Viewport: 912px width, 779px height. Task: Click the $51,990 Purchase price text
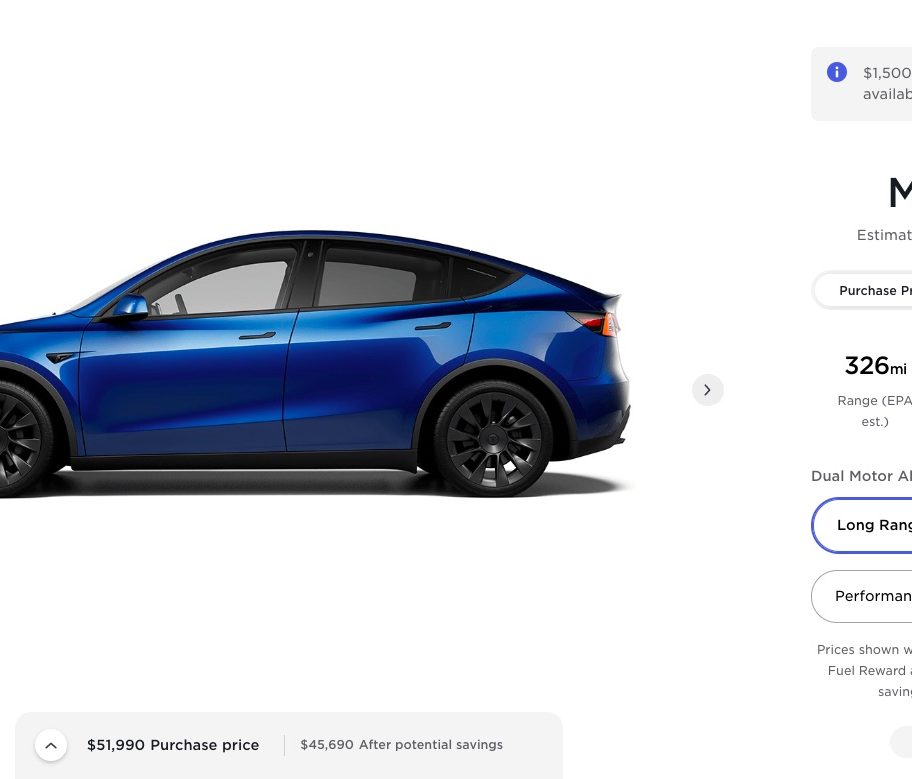point(173,745)
